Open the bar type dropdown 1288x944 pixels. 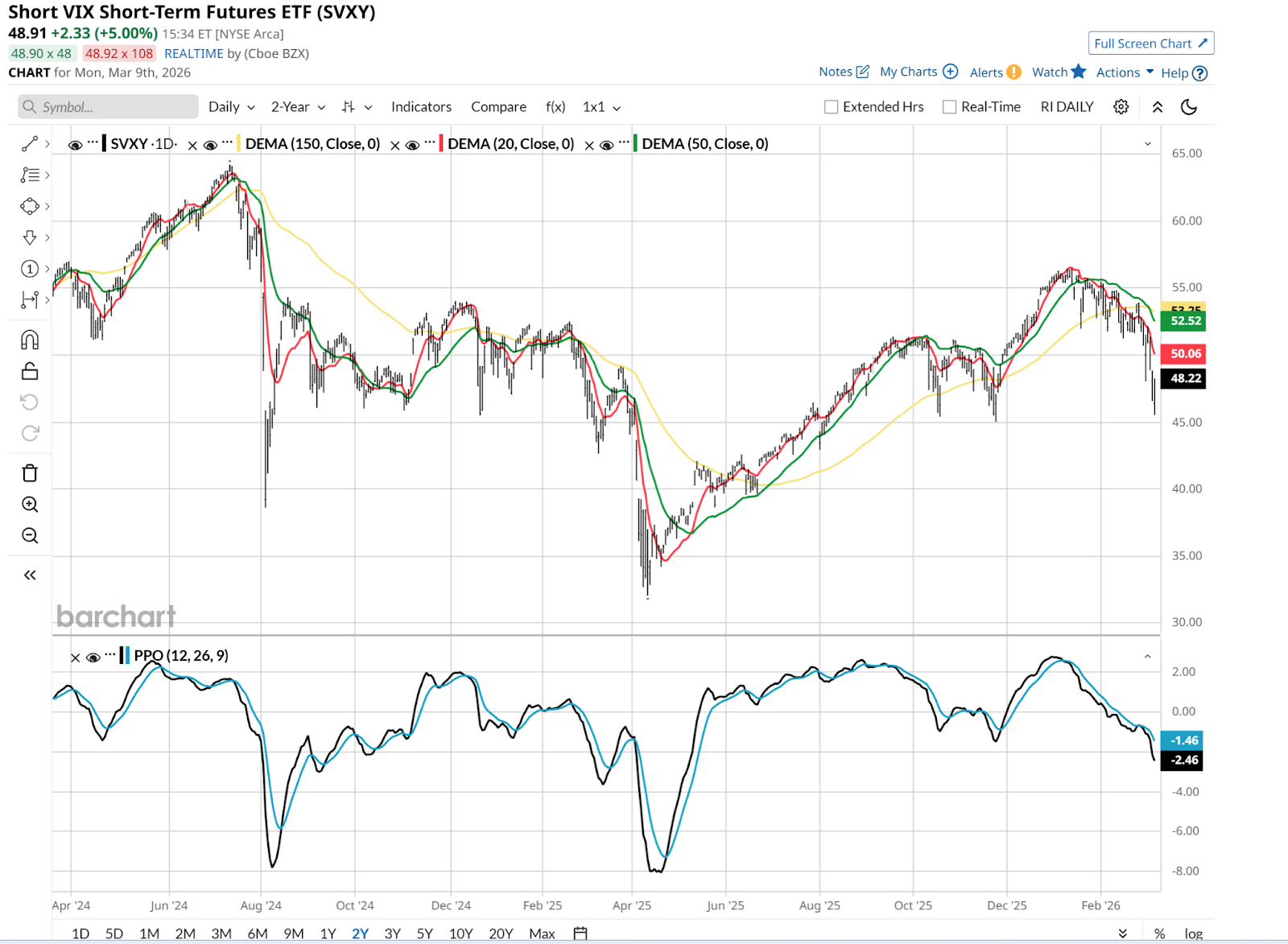click(357, 107)
